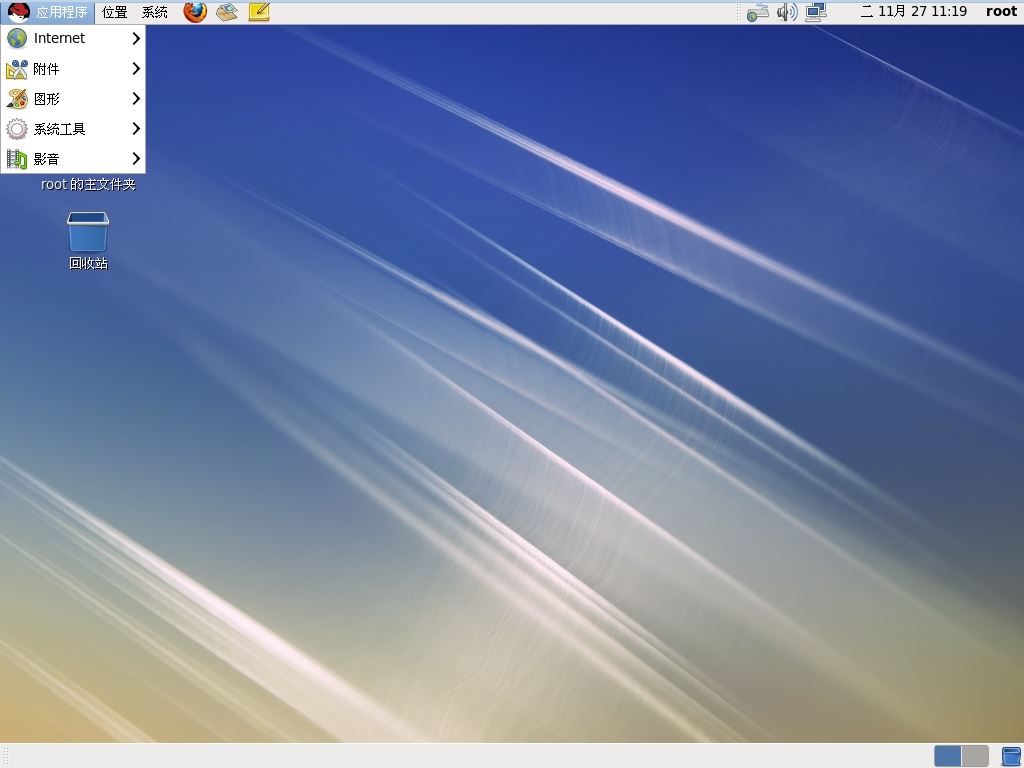Switch to the first blue workspace
Screen dimensions: 1024x768
(x=947, y=756)
